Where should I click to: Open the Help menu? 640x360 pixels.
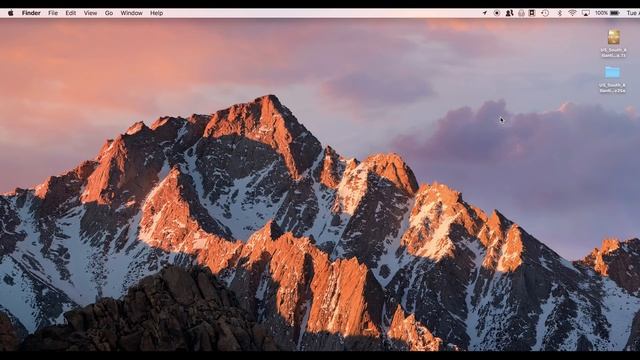[156, 13]
